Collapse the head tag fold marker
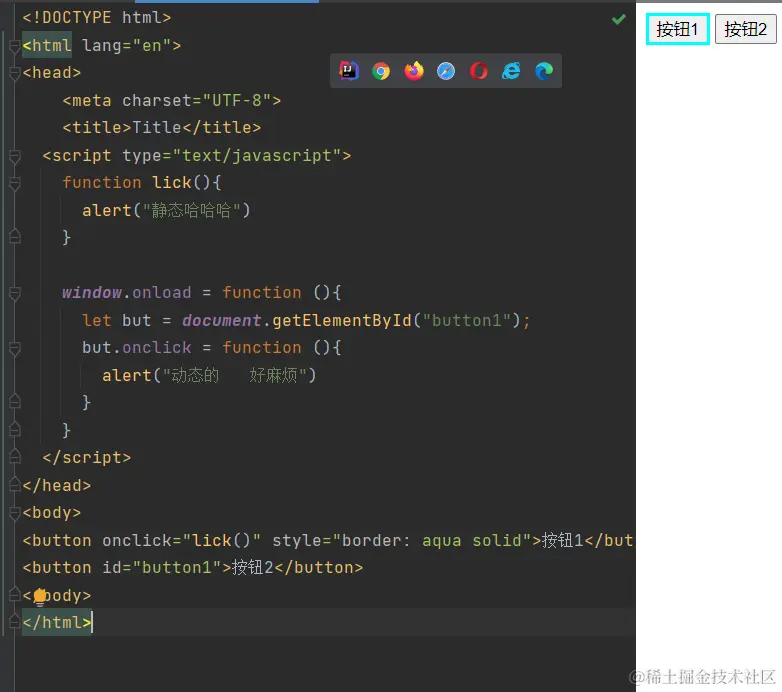This screenshot has height=692, width=782. (14, 74)
